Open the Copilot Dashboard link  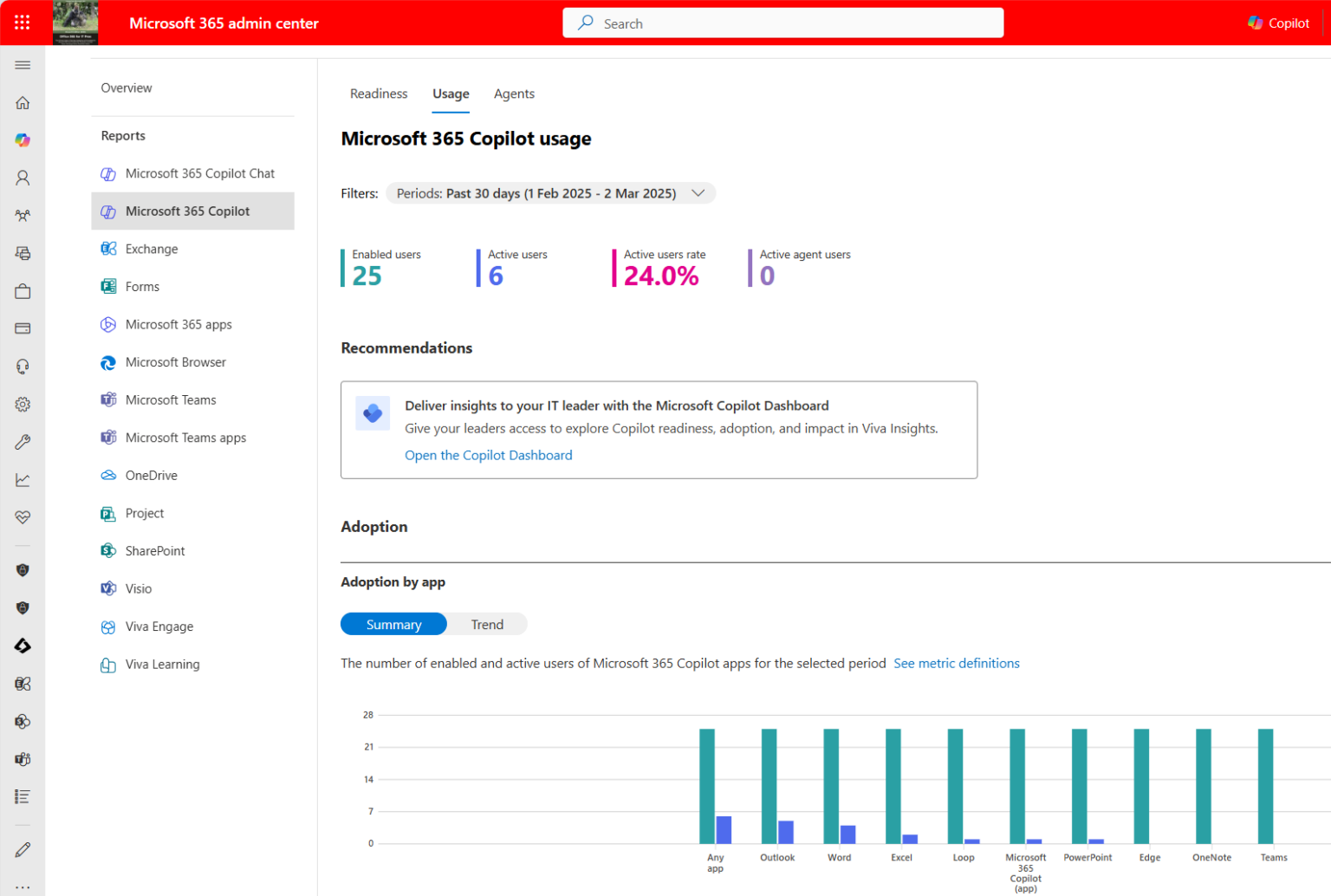[x=488, y=455]
